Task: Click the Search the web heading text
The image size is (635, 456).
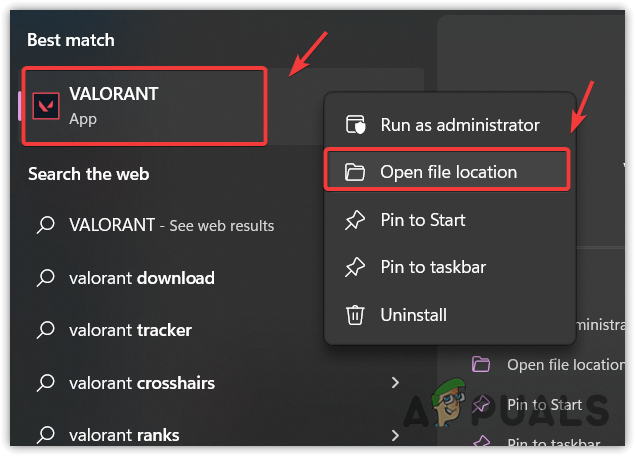Action: tap(89, 174)
